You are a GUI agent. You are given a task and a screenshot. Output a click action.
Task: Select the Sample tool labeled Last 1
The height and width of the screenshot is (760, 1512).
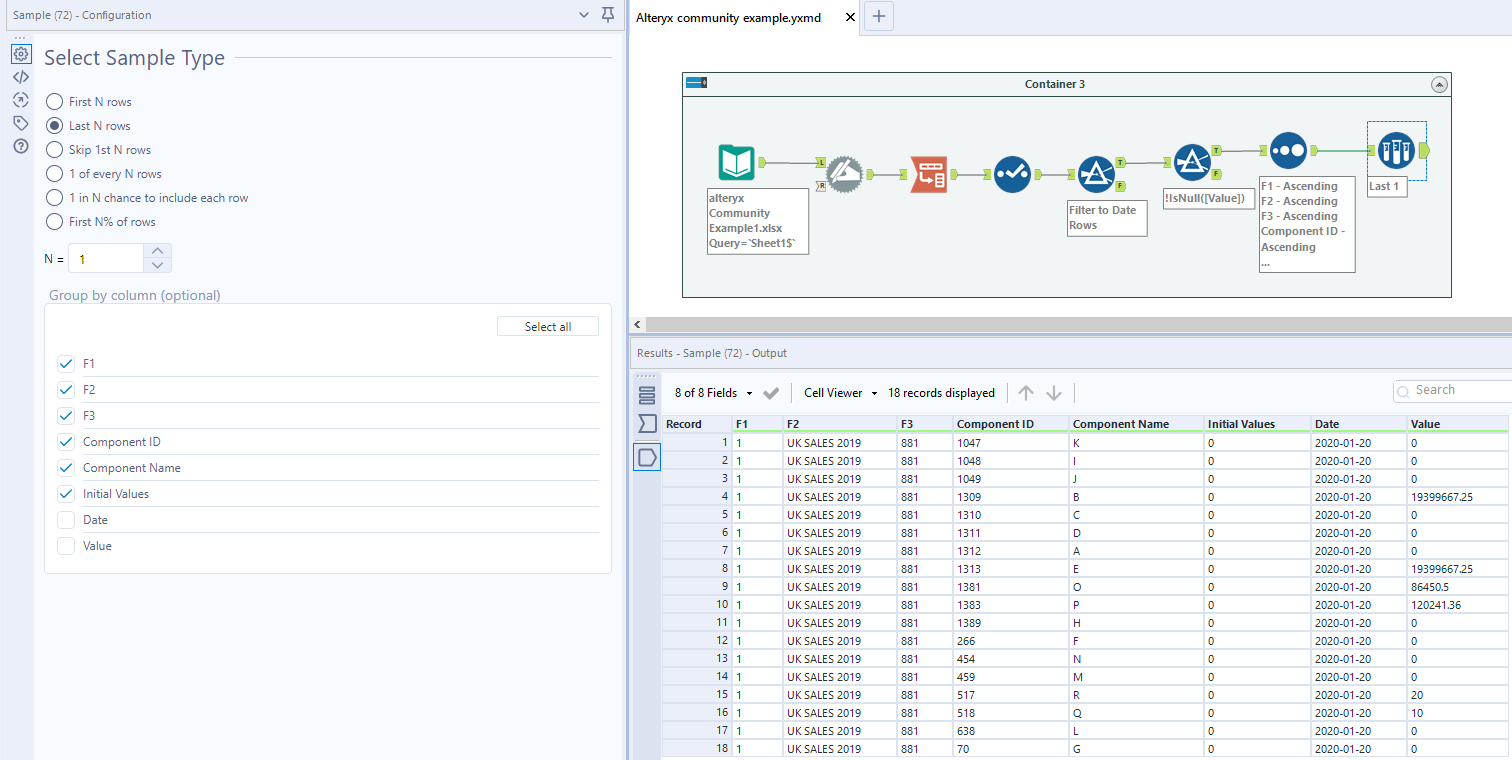[x=1396, y=152]
